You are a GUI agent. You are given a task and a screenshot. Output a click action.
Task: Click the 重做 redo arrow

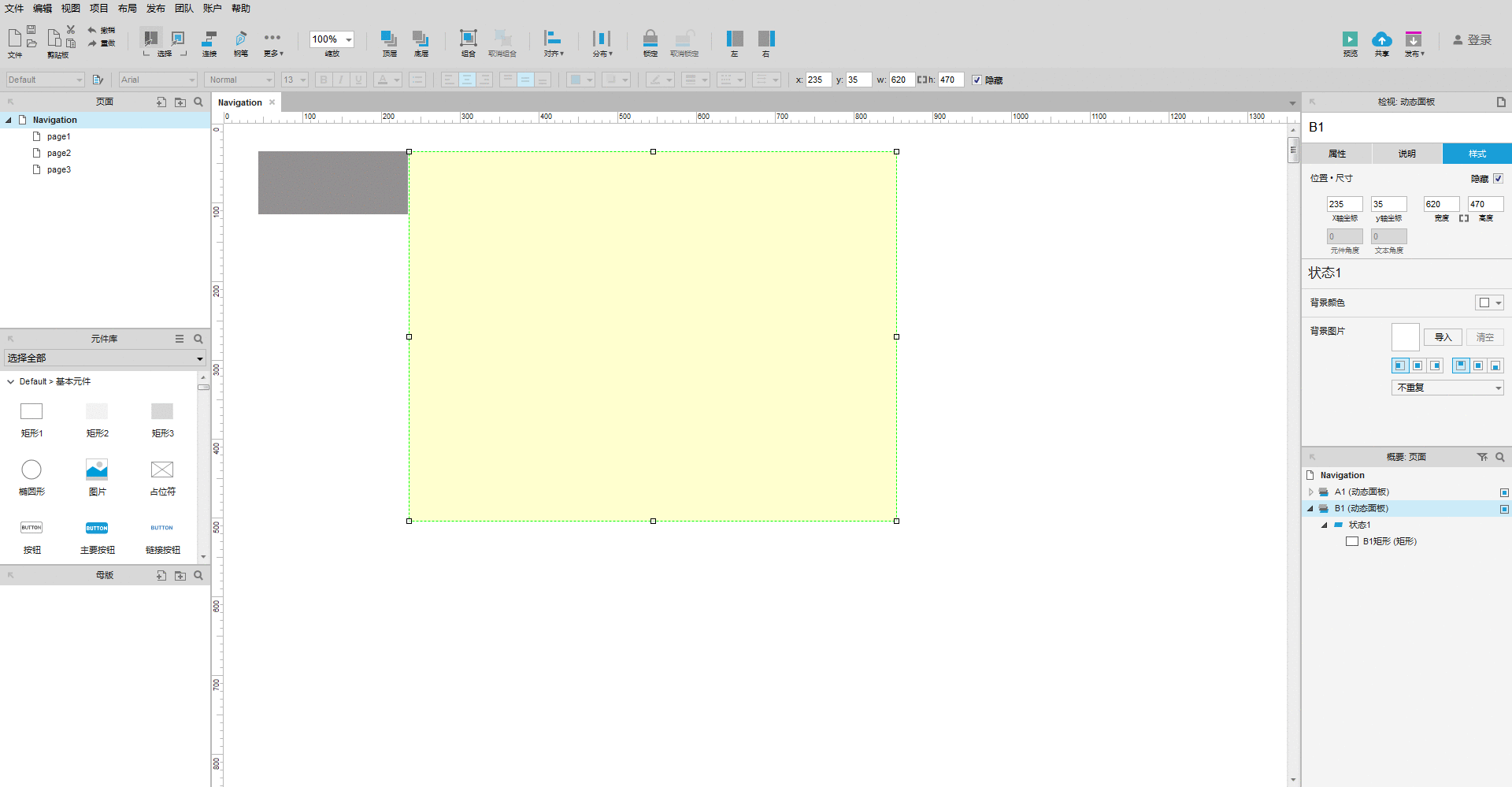tap(92, 43)
